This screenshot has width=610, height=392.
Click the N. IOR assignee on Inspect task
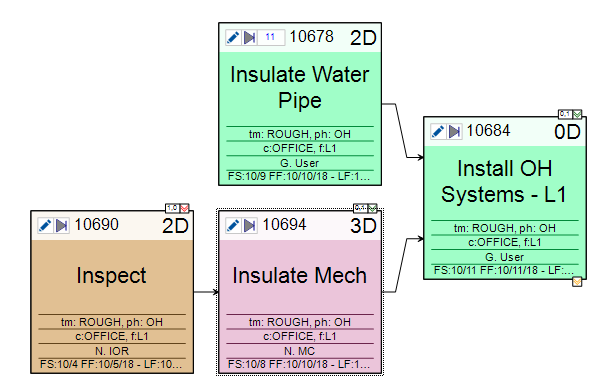point(112,351)
